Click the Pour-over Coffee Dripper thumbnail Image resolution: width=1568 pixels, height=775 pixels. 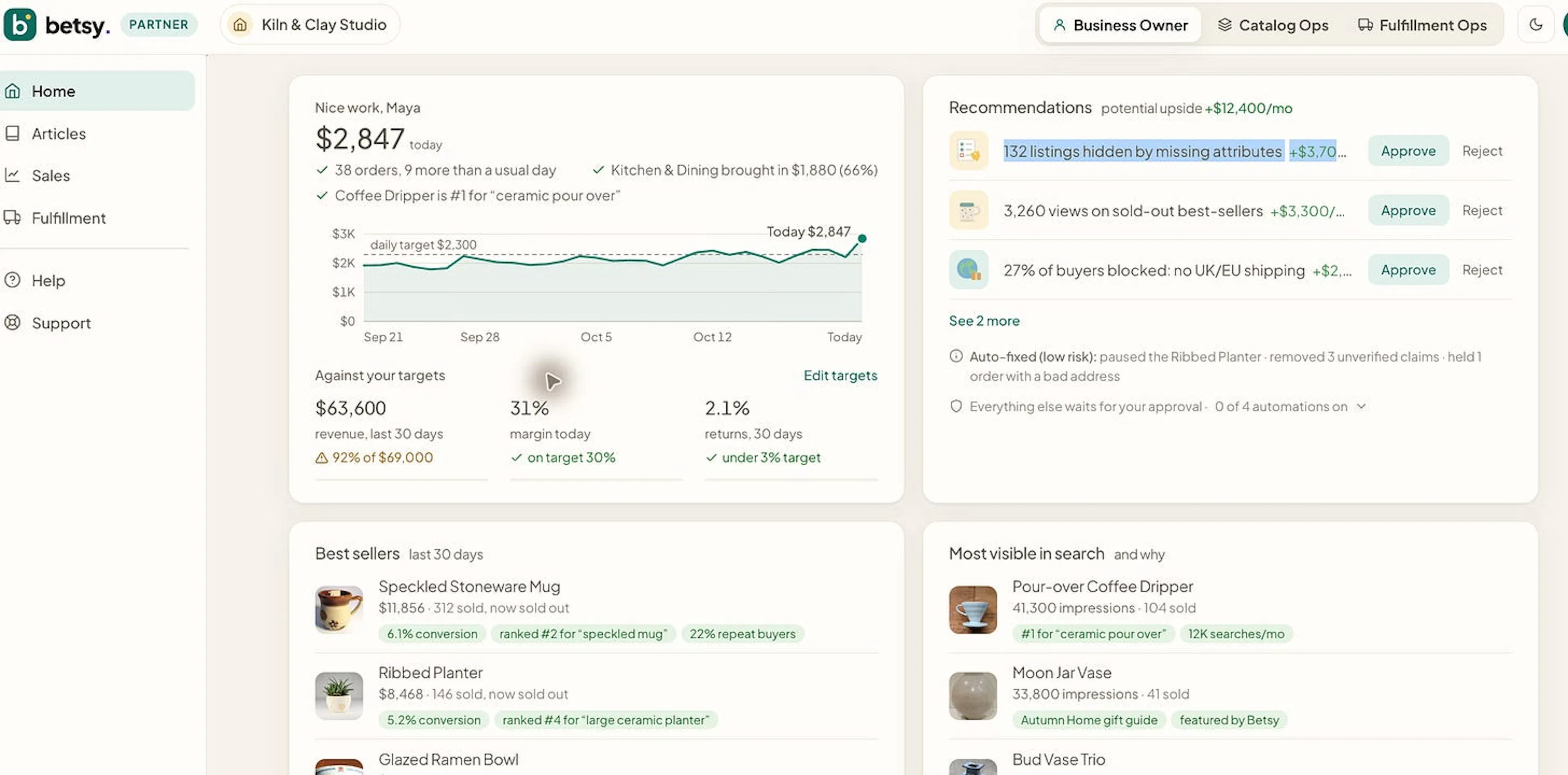tap(973, 610)
